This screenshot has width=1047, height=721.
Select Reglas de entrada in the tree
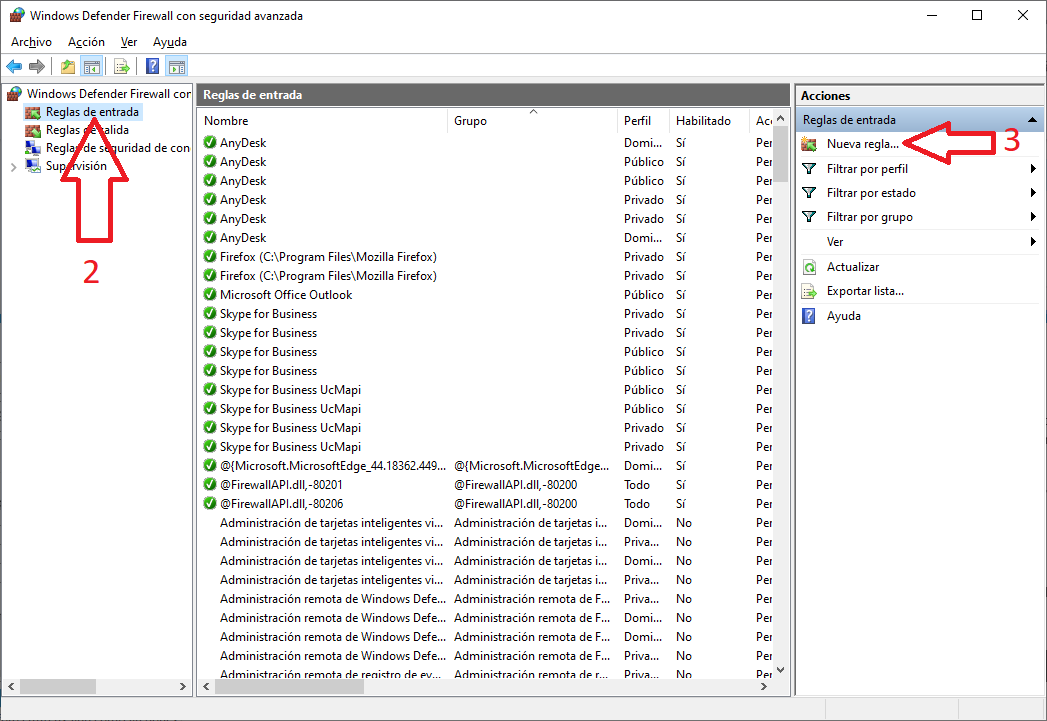click(92, 112)
